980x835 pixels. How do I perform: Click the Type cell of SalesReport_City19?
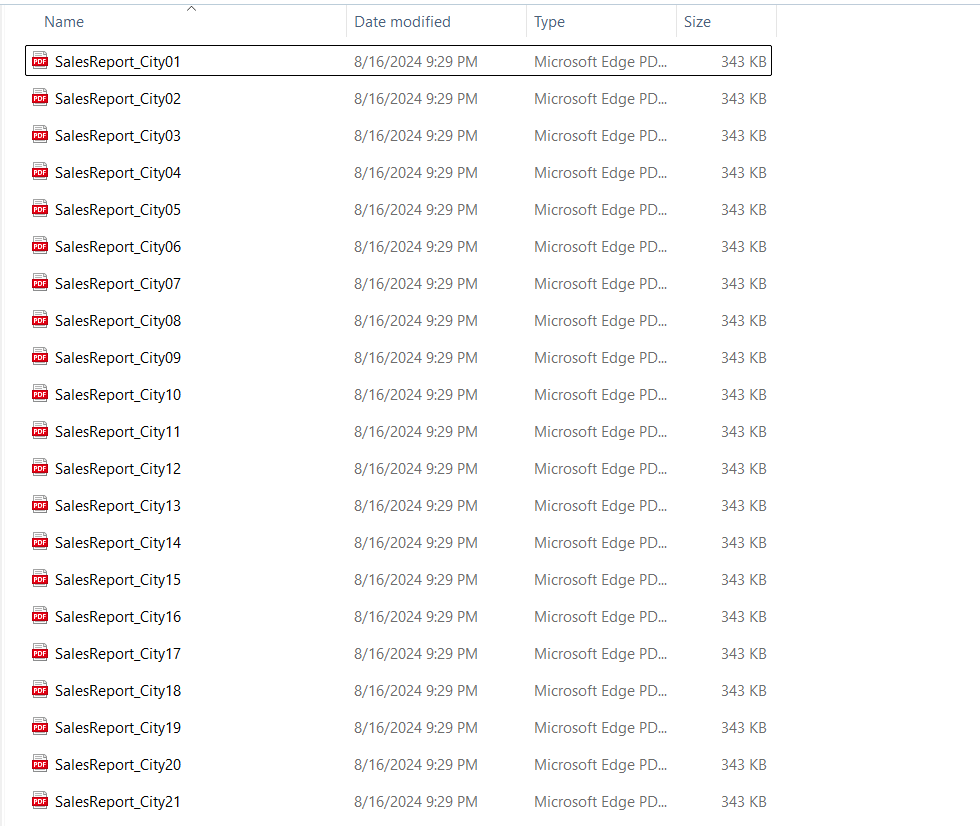coord(600,728)
